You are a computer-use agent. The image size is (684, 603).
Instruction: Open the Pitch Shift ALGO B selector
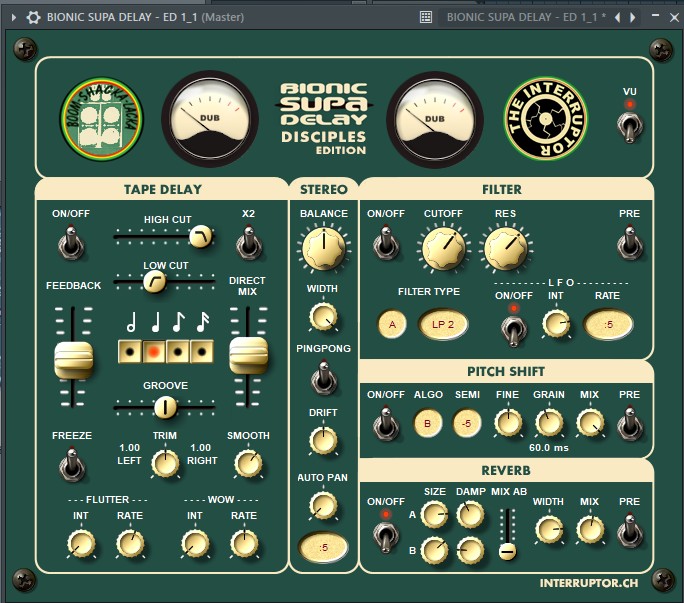coord(428,423)
